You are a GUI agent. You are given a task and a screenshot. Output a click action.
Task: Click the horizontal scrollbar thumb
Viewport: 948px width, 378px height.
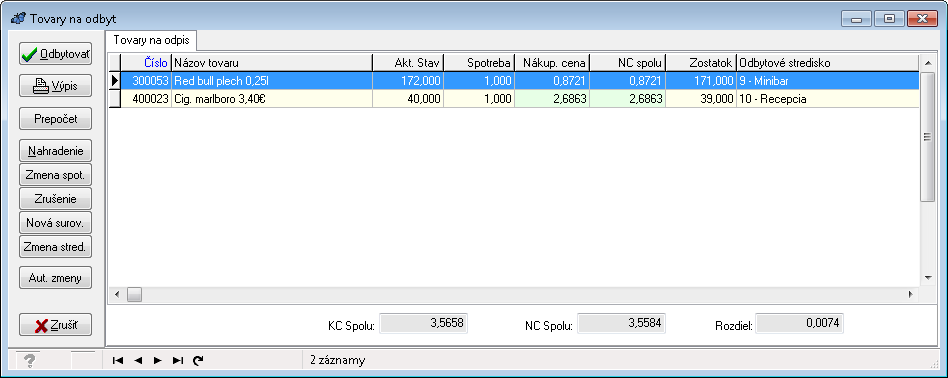pos(134,295)
